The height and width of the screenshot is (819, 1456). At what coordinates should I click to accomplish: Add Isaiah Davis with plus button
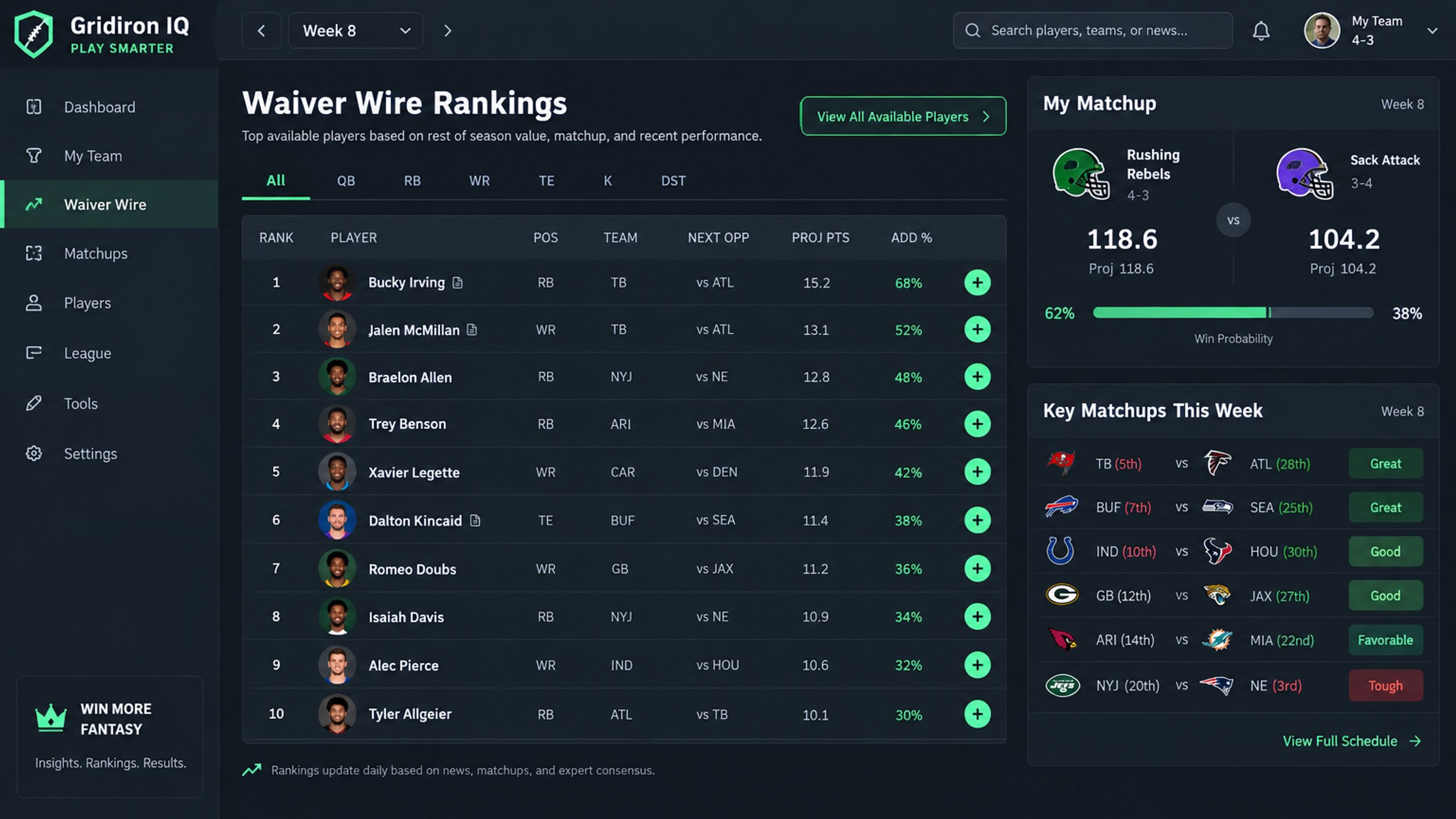(977, 617)
